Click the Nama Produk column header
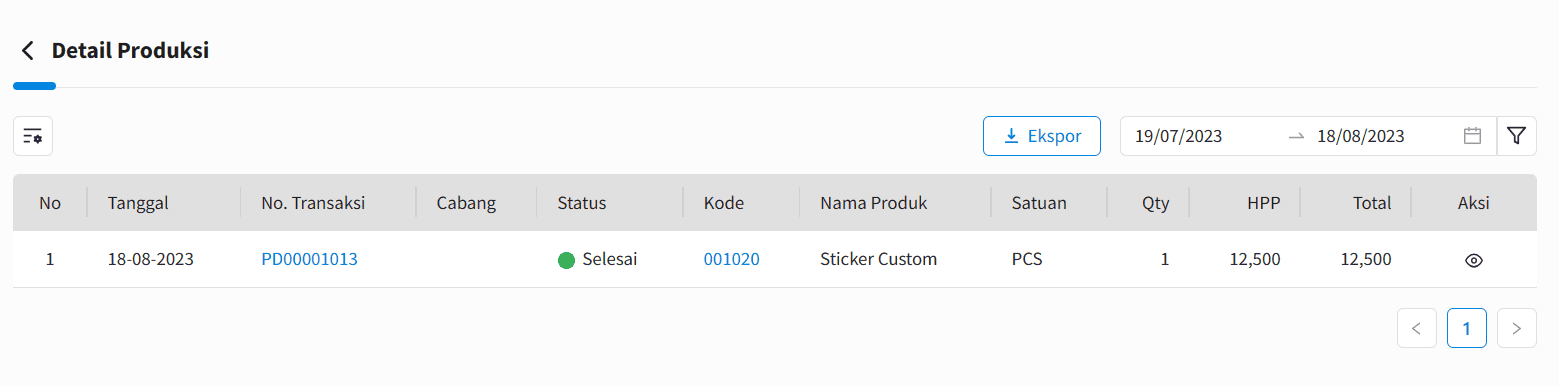The width and height of the screenshot is (1559, 386). click(x=874, y=203)
